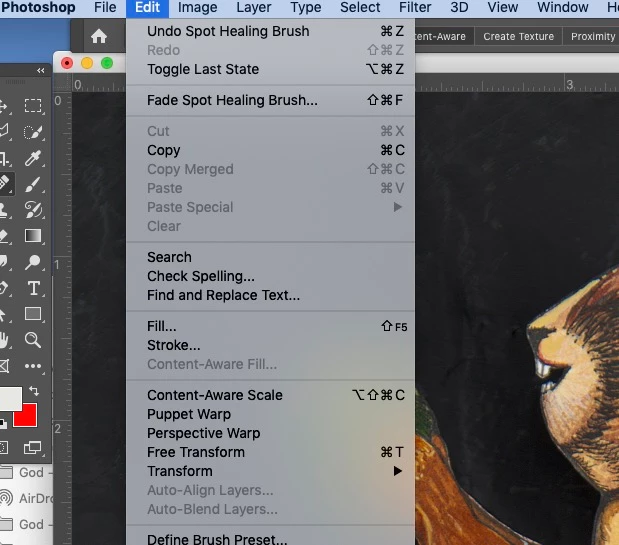The image size is (619, 545).
Task: Select the Gradient tool
Action: 33,236
